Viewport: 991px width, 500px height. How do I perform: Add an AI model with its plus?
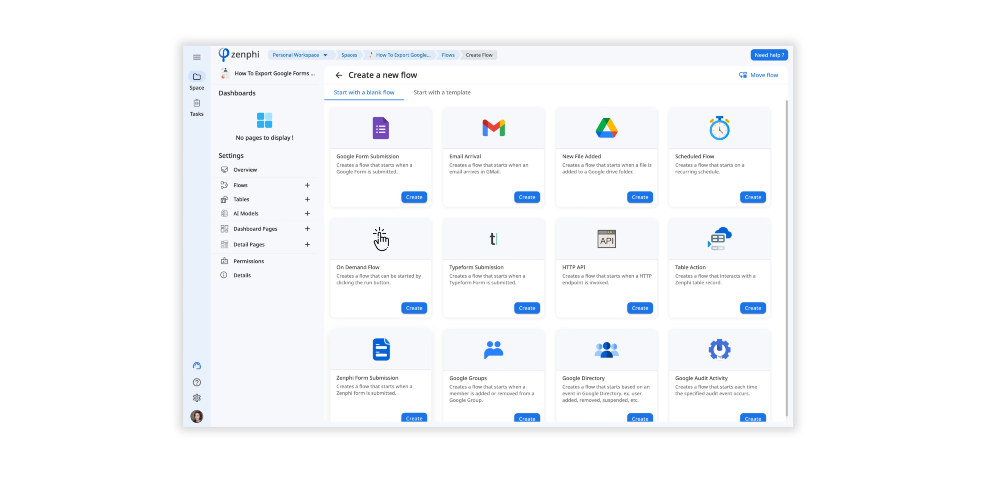click(307, 214)
